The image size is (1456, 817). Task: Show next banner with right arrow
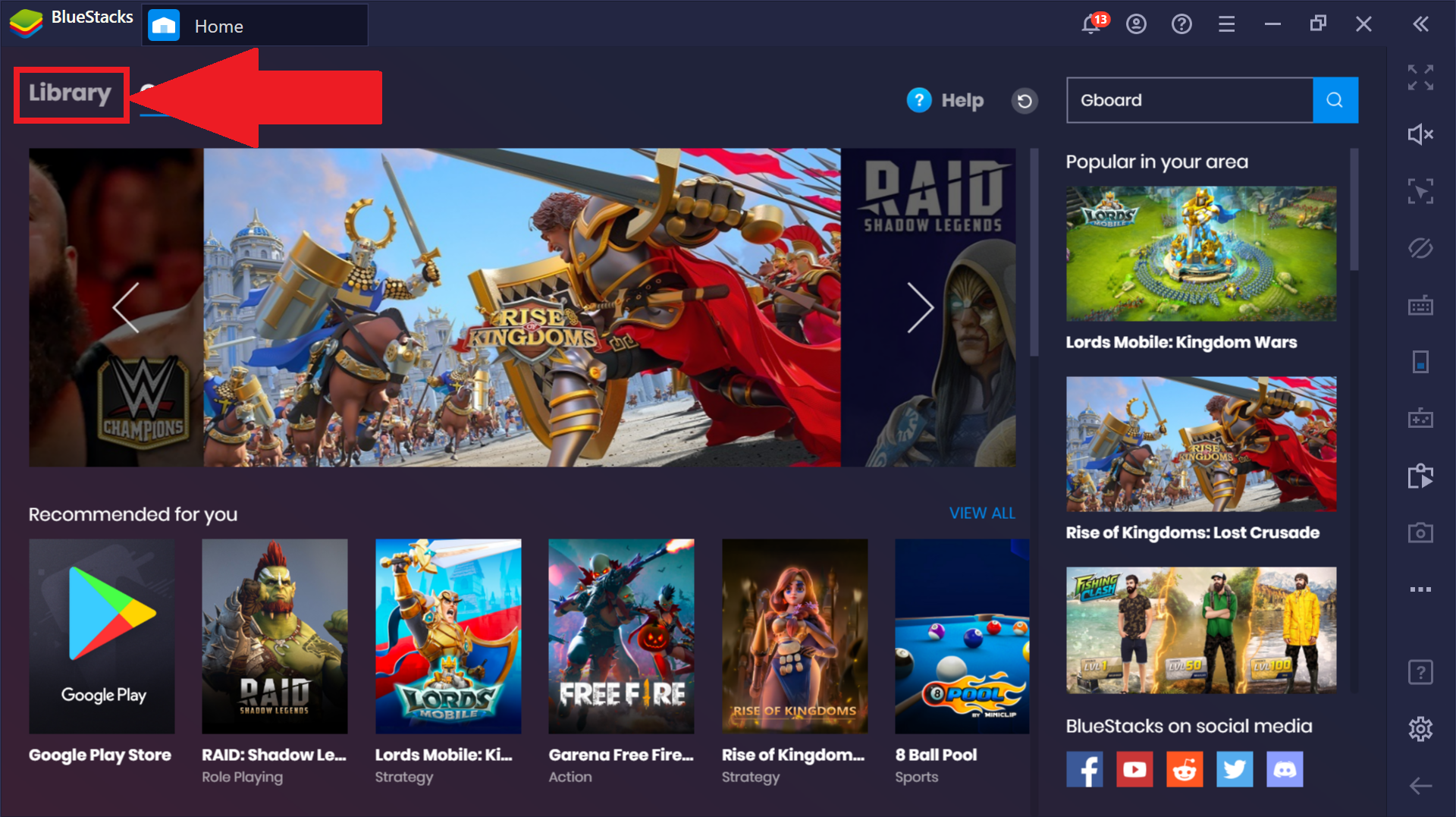(x=920, y=307)
